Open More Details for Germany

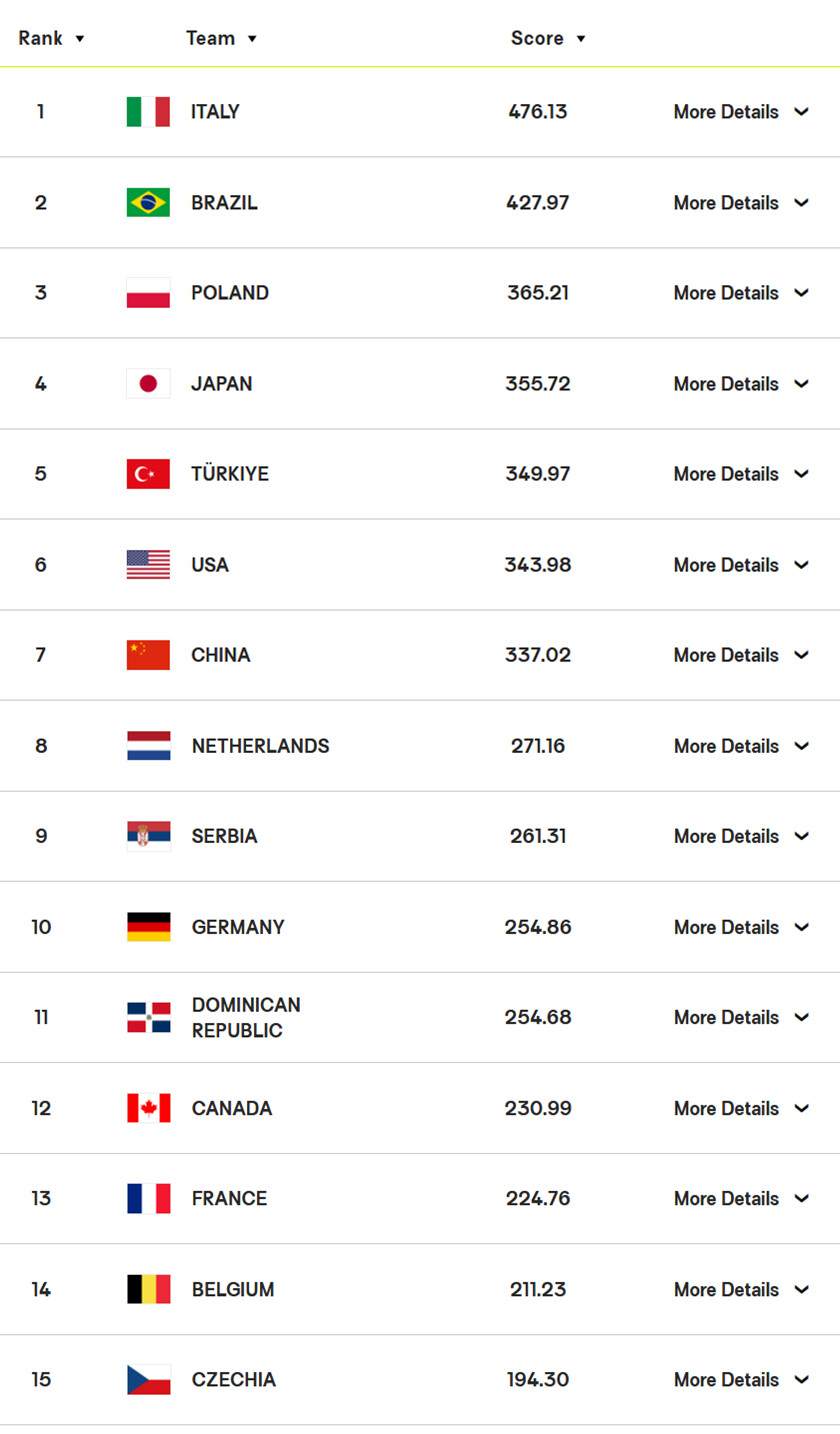(x=740, y=927)
